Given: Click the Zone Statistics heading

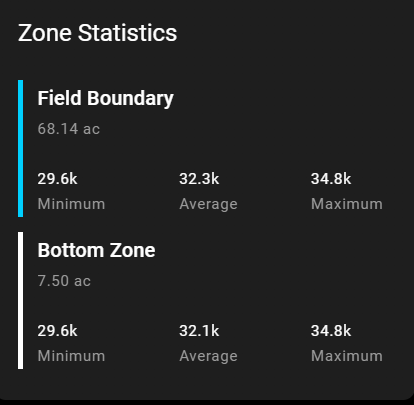Looking at the screenshot, I should coord(97,33).
